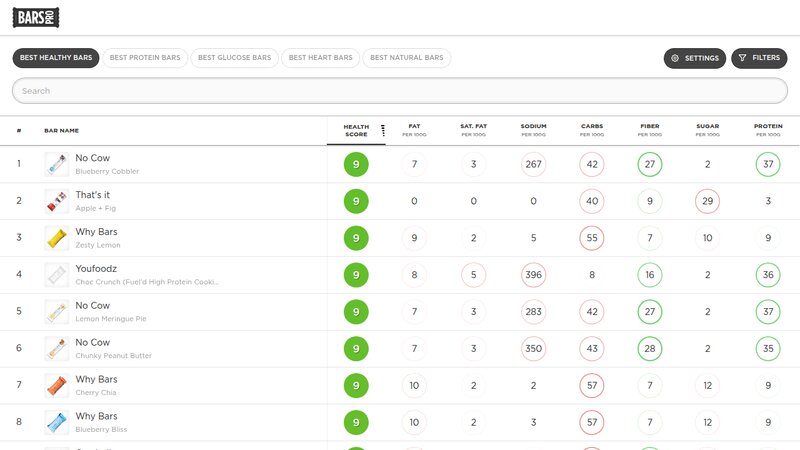Click the No Cow Lemon Meringue Pie name
The height and width of the screenshot is (450, 800).
tap(111, 312)
